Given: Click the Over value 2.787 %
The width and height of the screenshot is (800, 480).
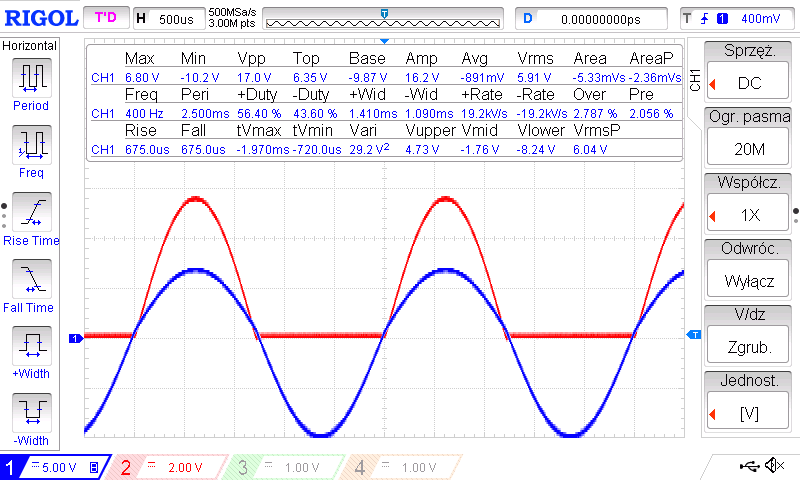Looking at the screenshot, I should coord(595,114).
